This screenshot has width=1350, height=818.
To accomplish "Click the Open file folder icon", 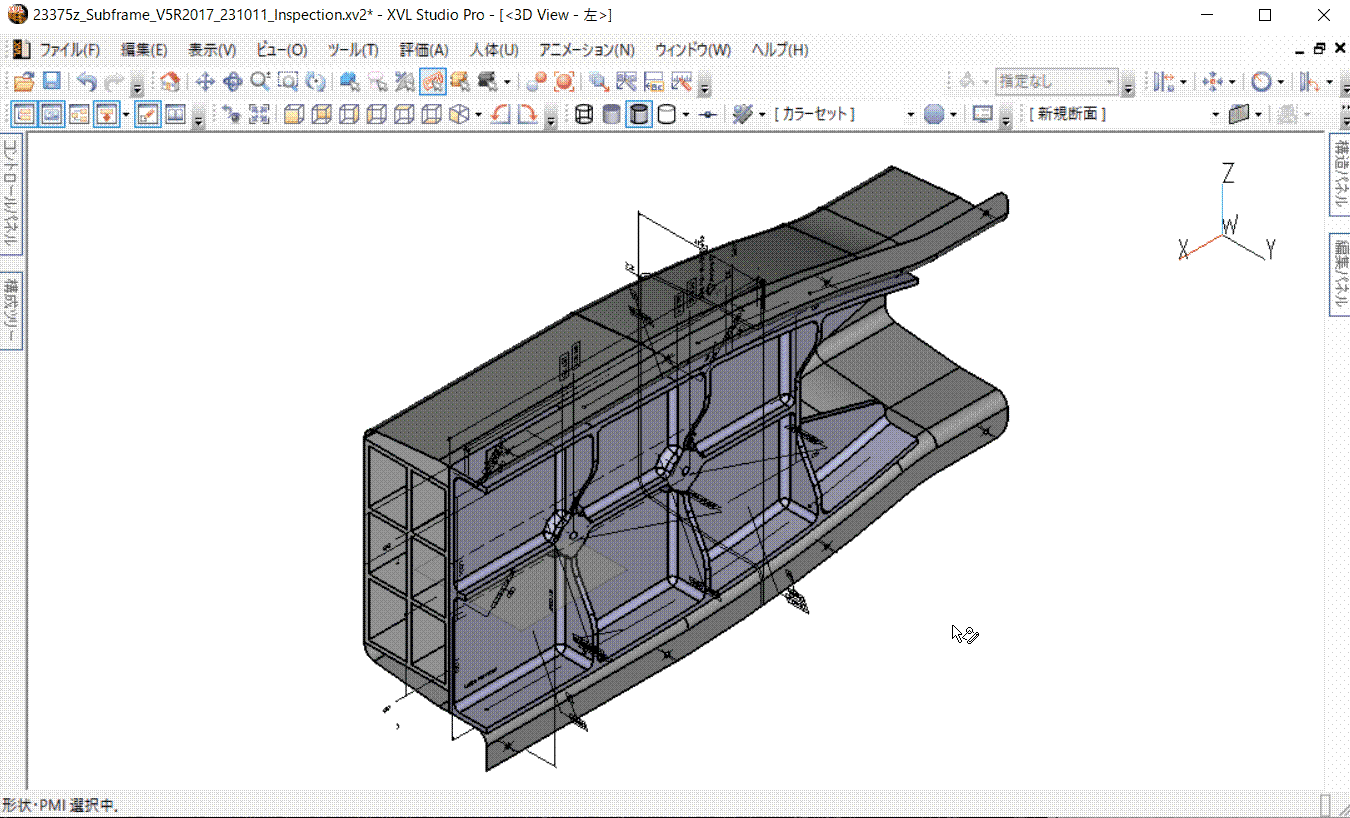I will click(24, 82).
